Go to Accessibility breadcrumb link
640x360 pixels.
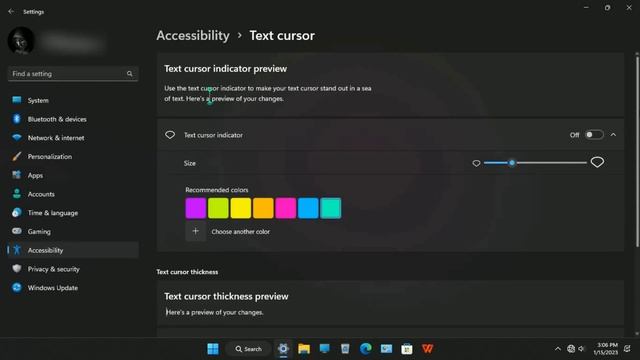pyautogui.click(x=193, y=36)
